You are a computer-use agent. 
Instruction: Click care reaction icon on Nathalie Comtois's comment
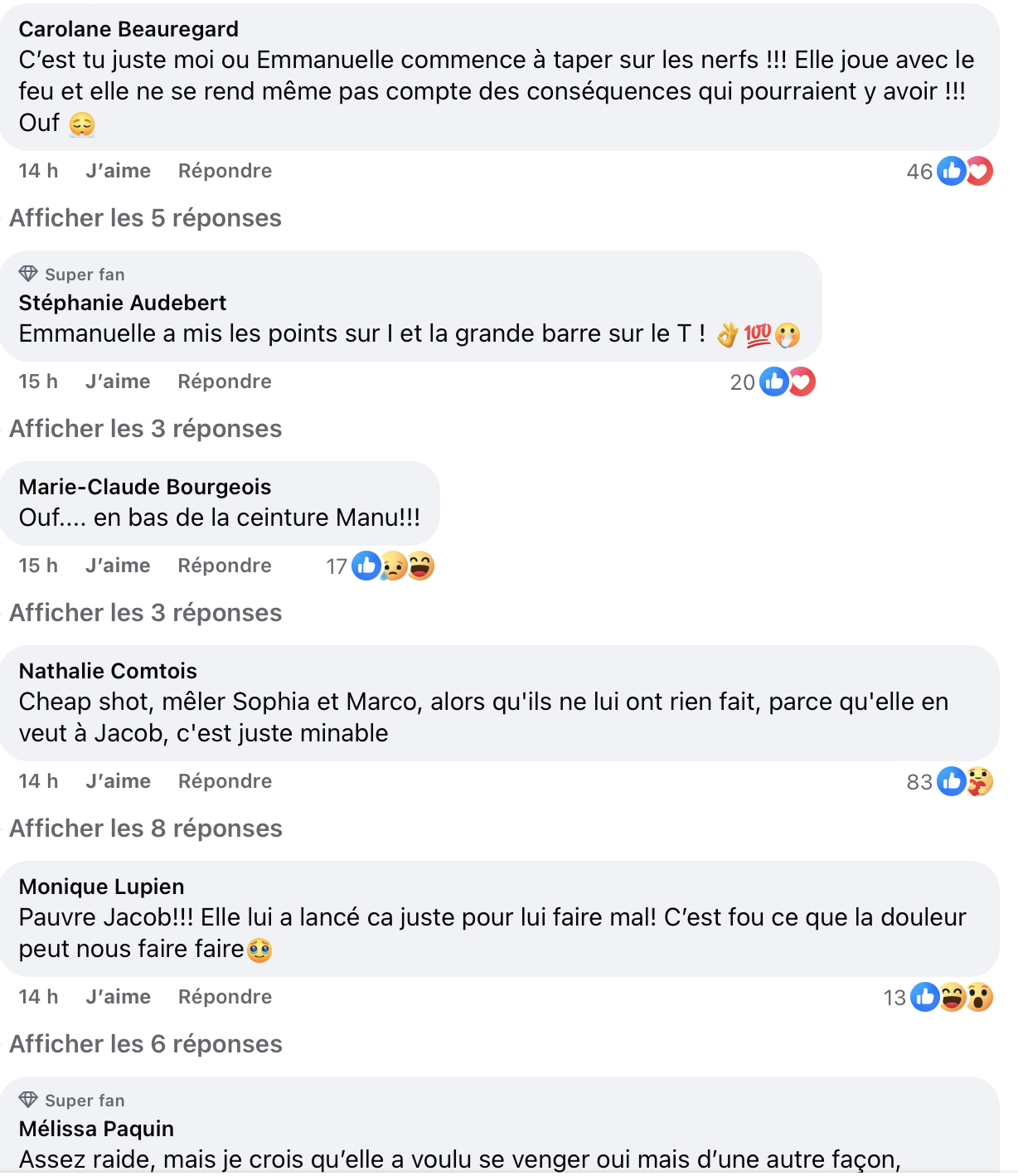tap(980, 781)
